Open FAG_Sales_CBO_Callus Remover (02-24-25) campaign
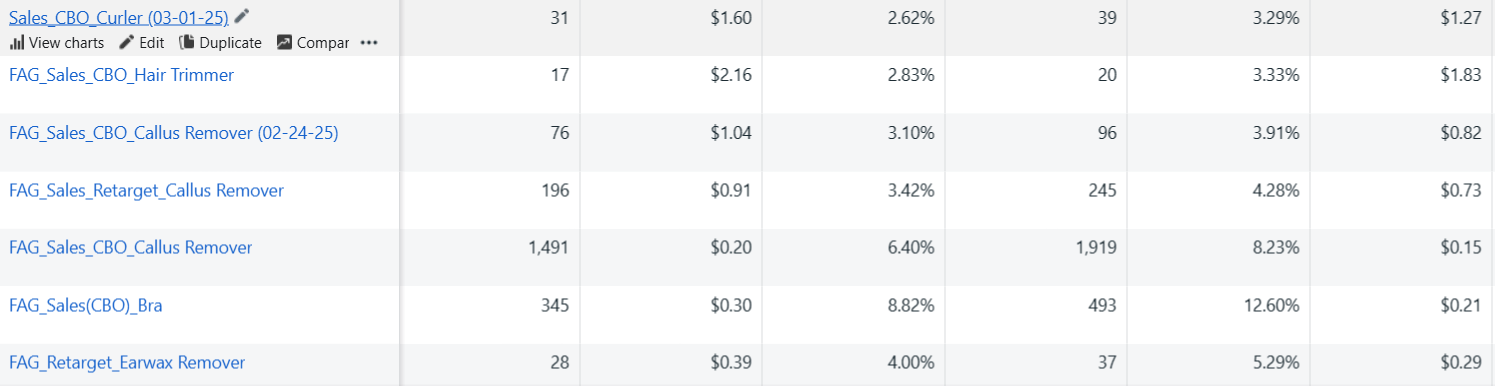The image size is (1495, 386). point(174,133)
